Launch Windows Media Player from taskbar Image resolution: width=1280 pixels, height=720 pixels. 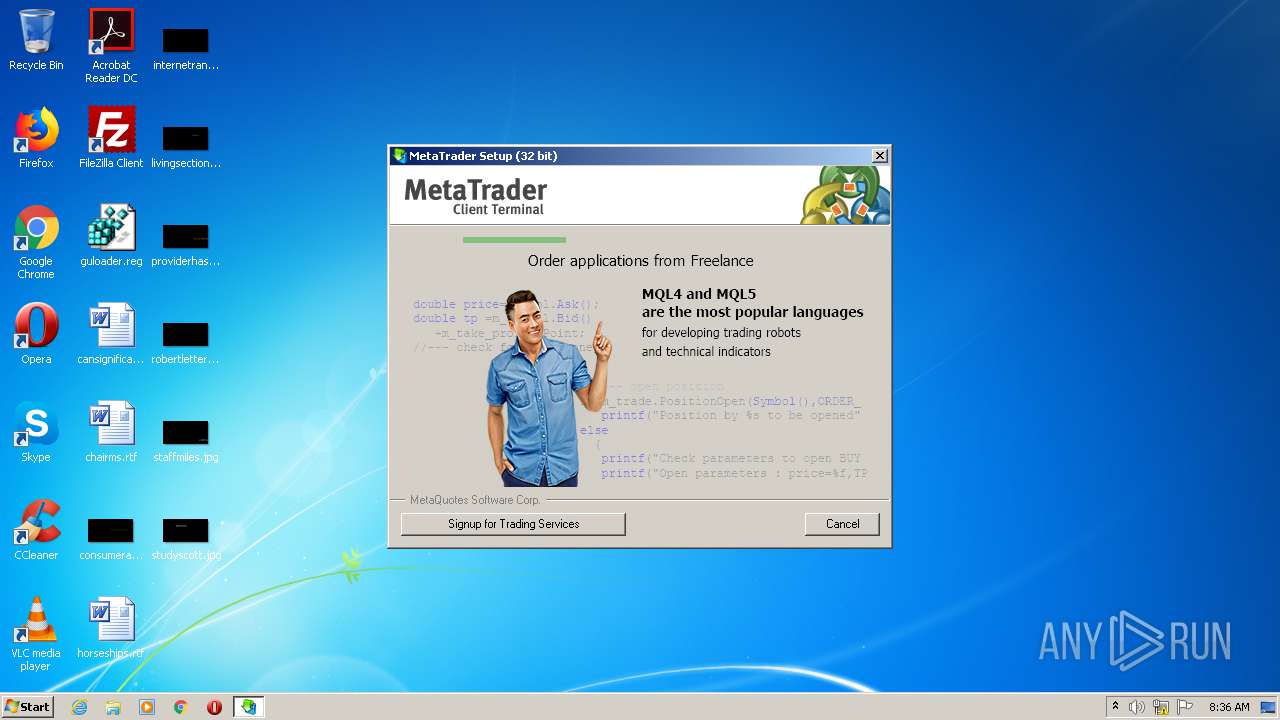pyautogui.click(x=147, y=707)
